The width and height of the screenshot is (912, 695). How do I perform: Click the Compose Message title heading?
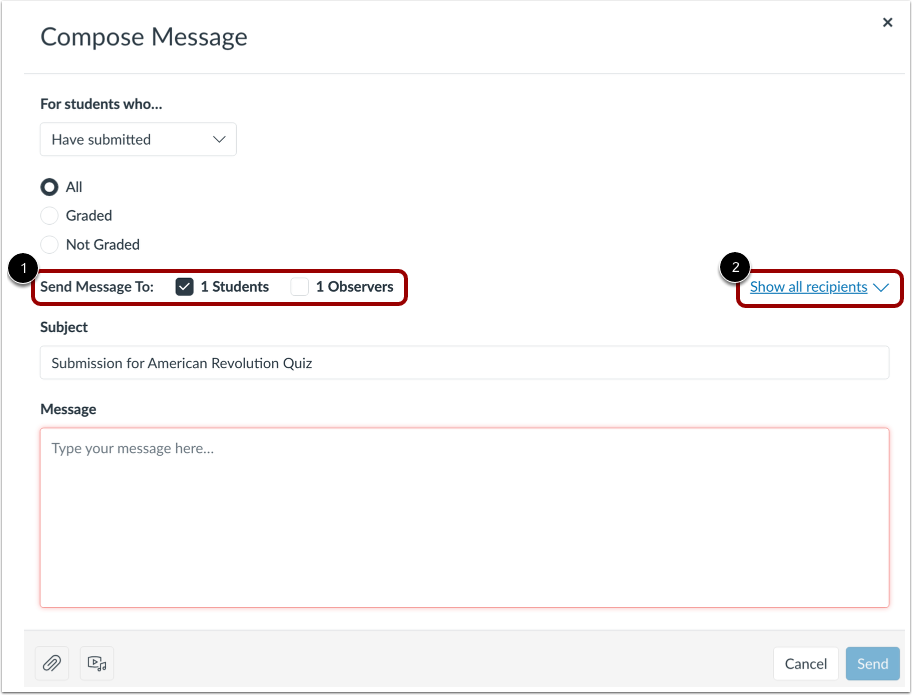tap(143, 36)
